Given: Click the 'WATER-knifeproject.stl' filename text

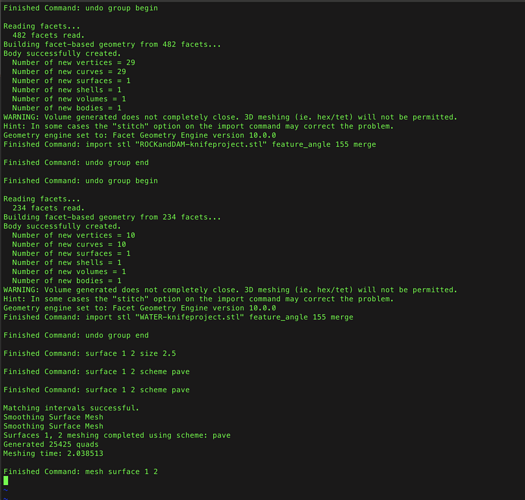Looking at the screenshot, I should point(192,317).
